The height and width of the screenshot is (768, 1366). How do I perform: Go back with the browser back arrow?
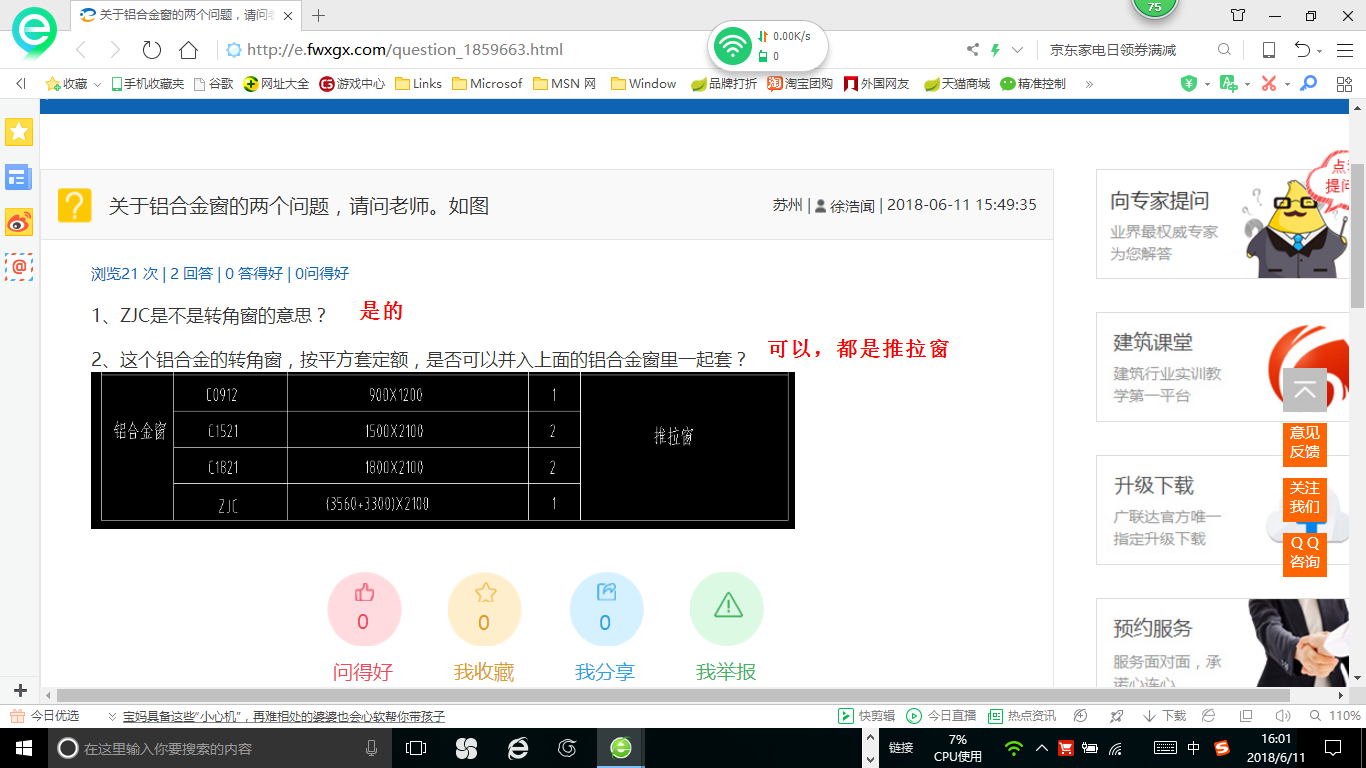coord(82,50)
